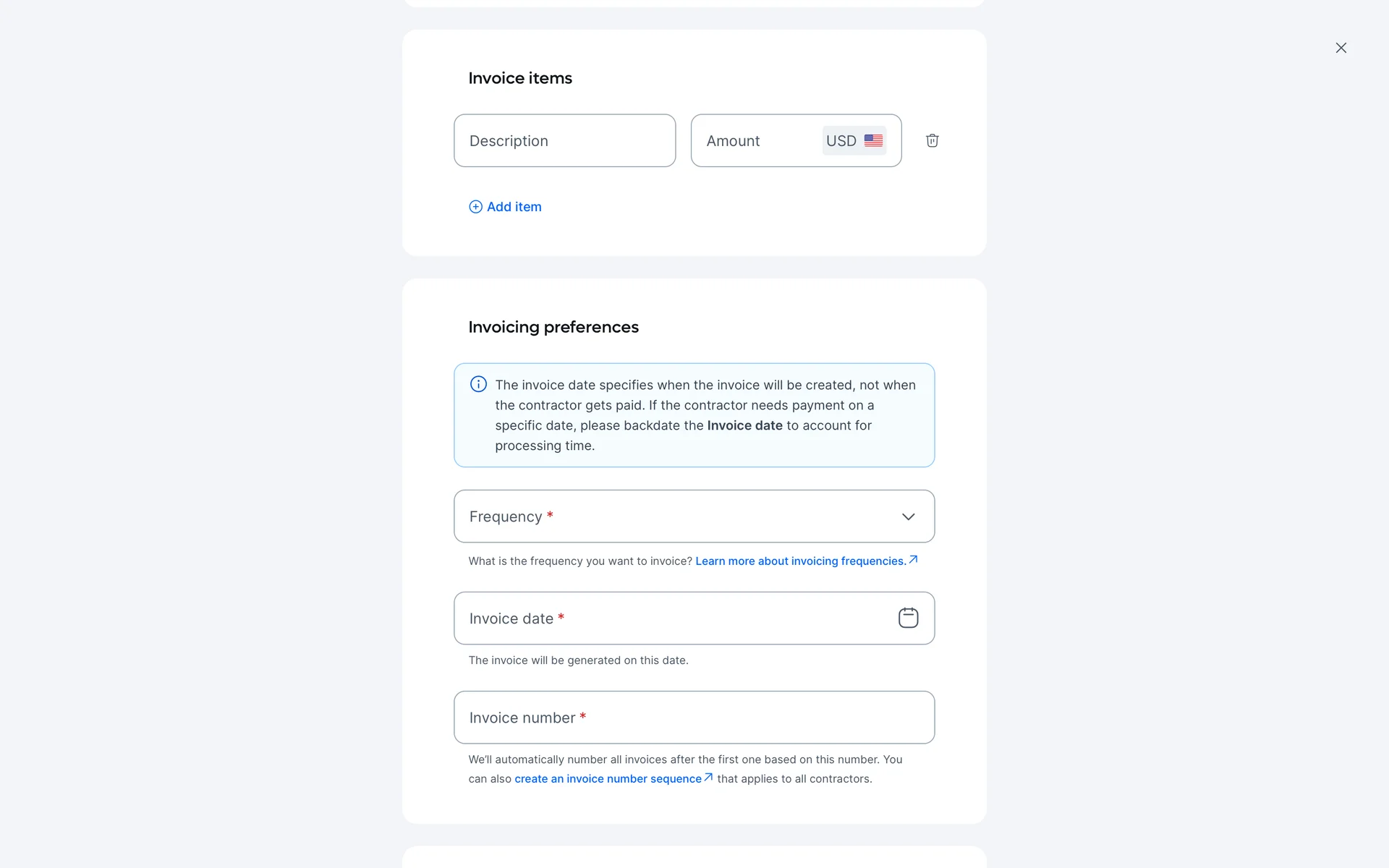Click the external arrow after invoicing frequencies link
This screenshot has width=1389, height=868.
coord(914,559)
